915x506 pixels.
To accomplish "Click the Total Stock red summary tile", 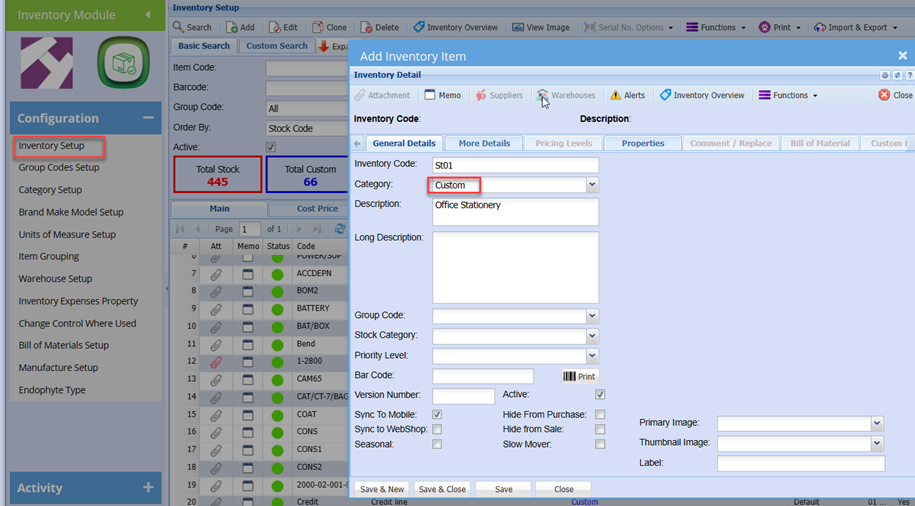I will pos(218,175).
